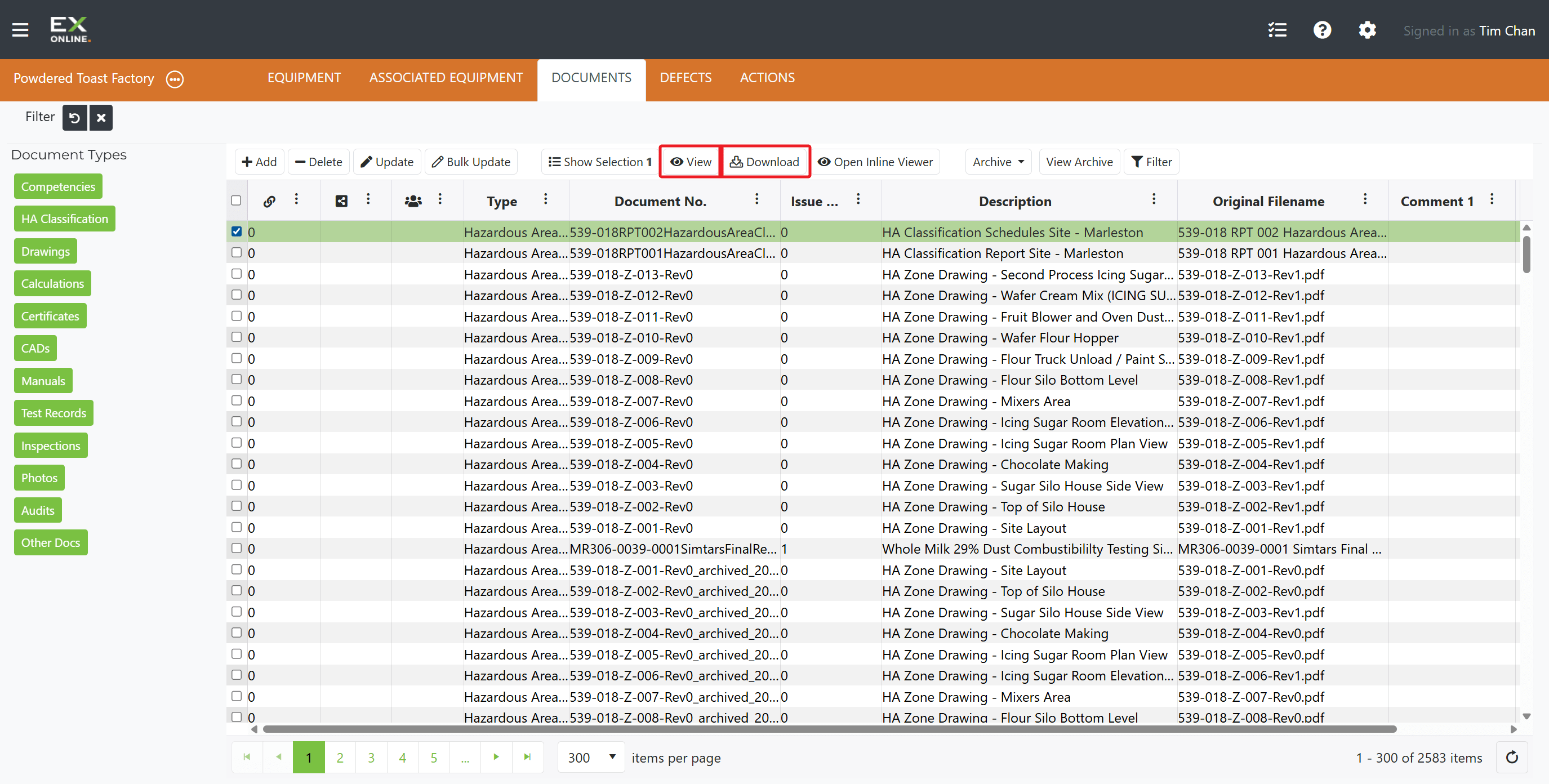Open the Type column options menu
This screenshot has width=1549, height=784.
tap(545, 199)
